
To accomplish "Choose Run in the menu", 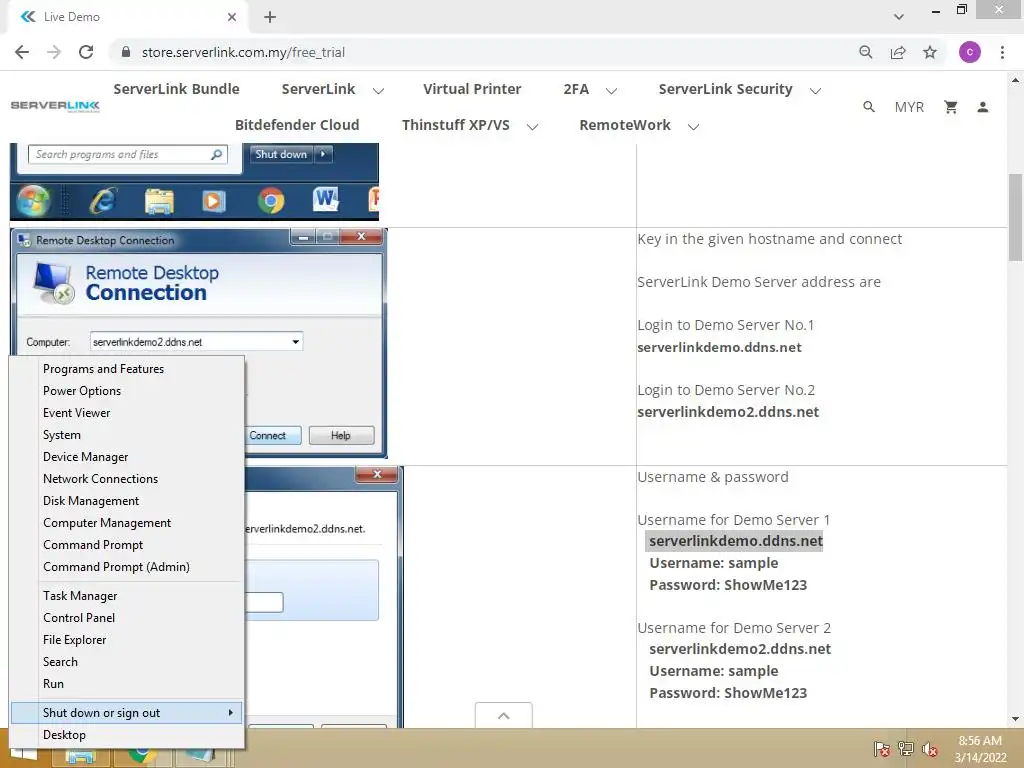I will pos(127,684).
